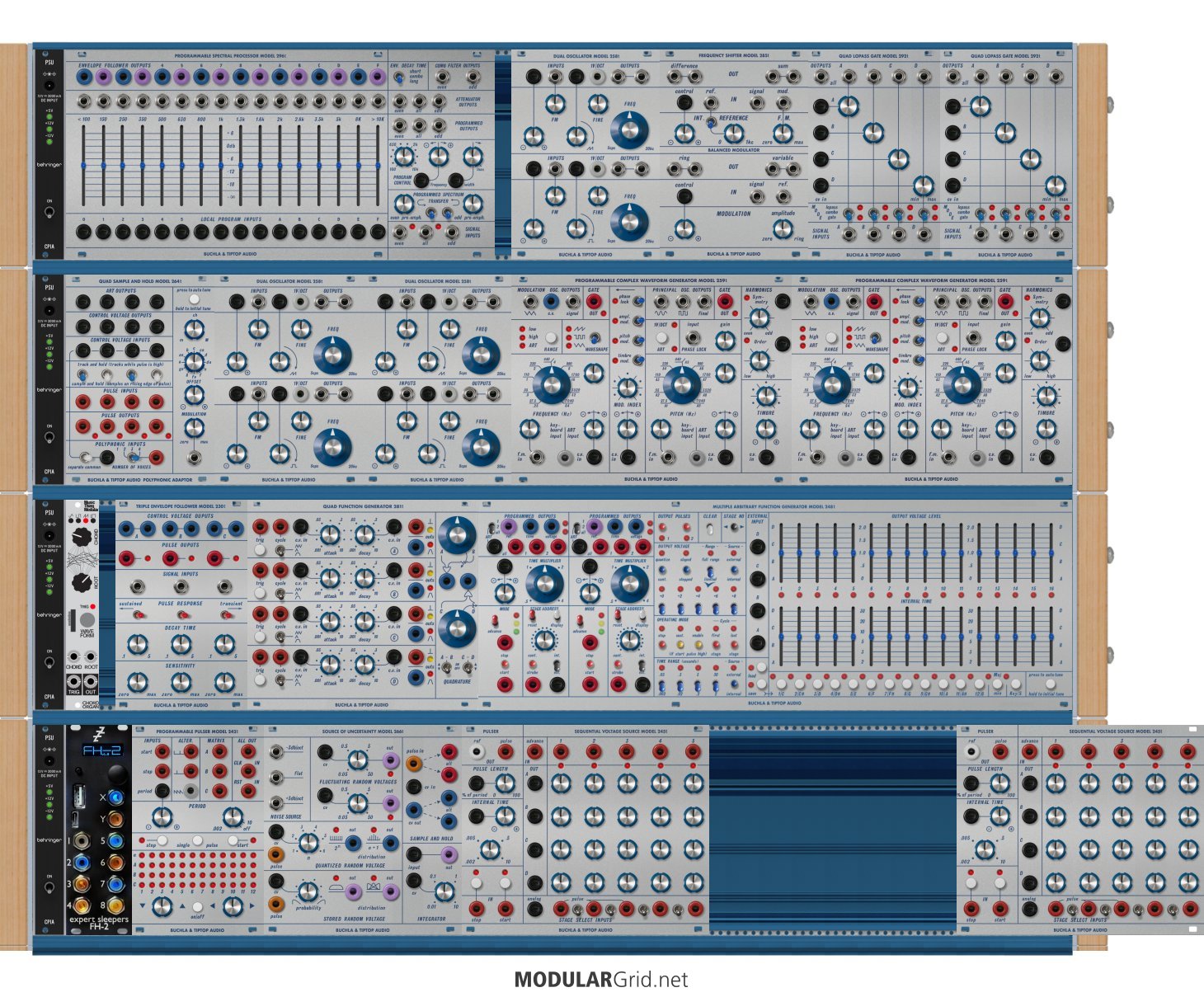Click the USB-A port on the FH-2
The height and width of the screenshot is (997, 1204).
pyautogui.click(x=78, y=795)
